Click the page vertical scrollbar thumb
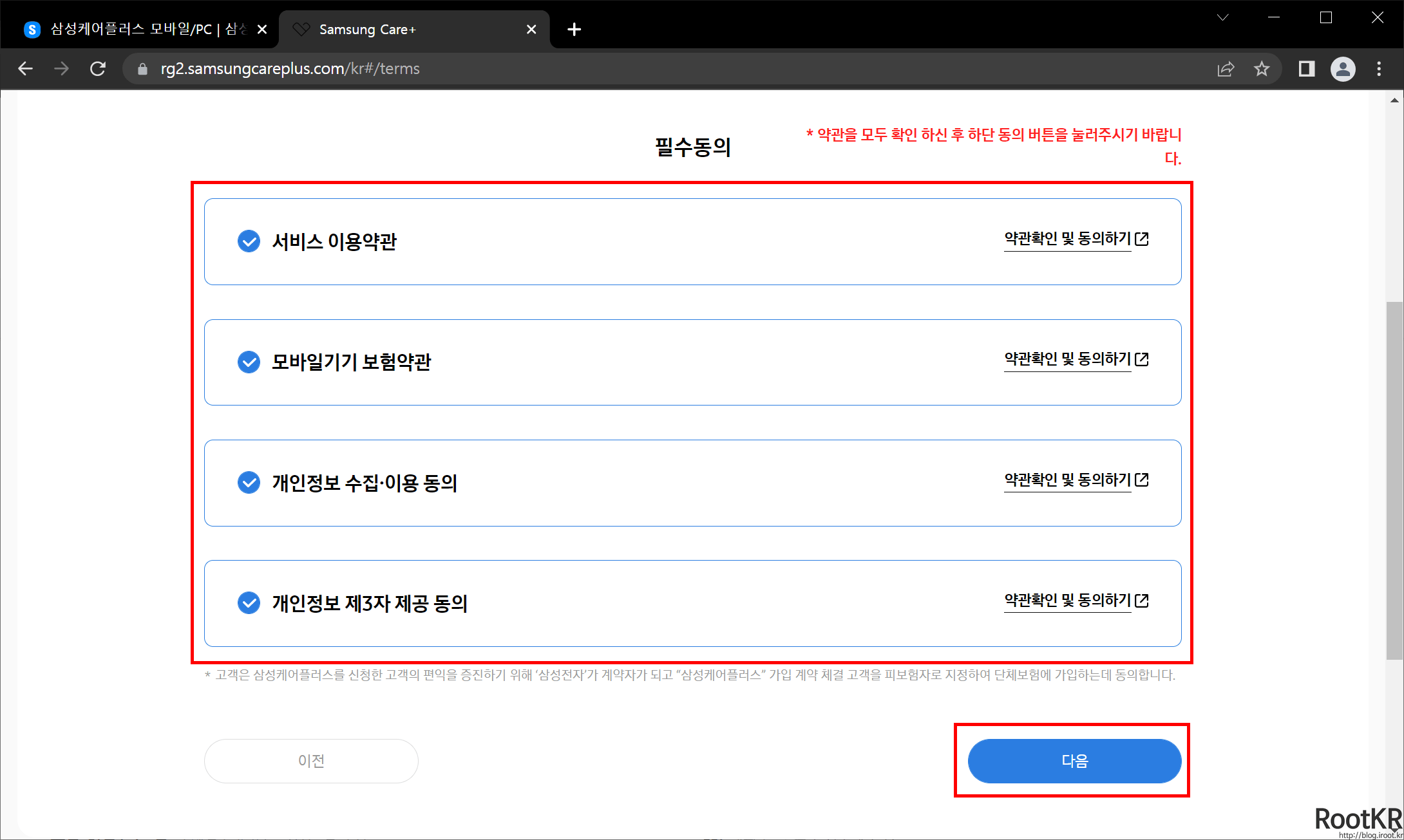The image size is (1404, 840). (1394, 480)
